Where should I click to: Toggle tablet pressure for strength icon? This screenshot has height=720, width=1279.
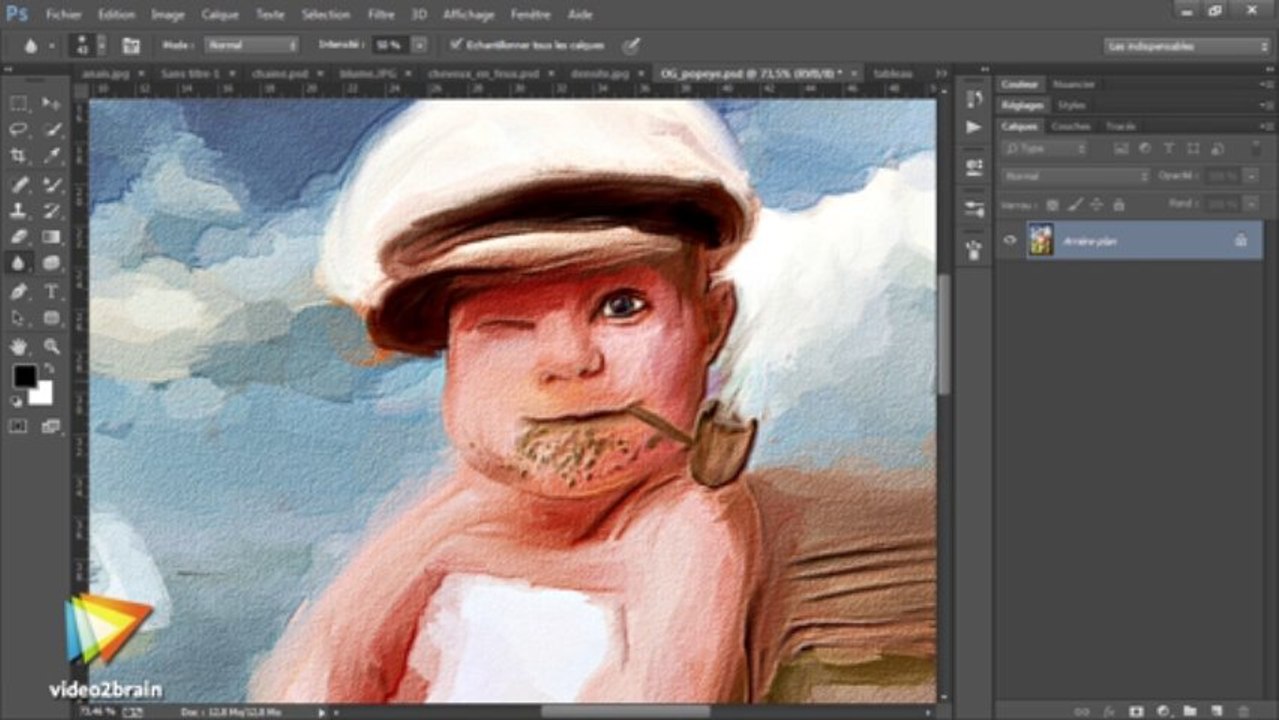(x=630, y=45)
